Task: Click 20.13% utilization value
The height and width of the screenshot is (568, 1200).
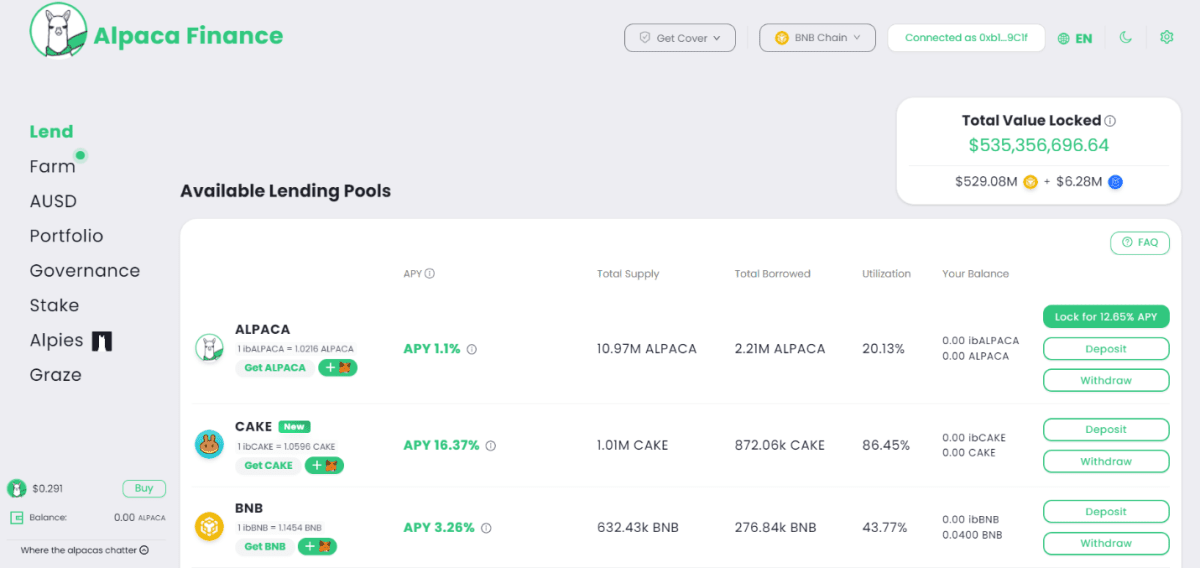Action: point(883,349)
